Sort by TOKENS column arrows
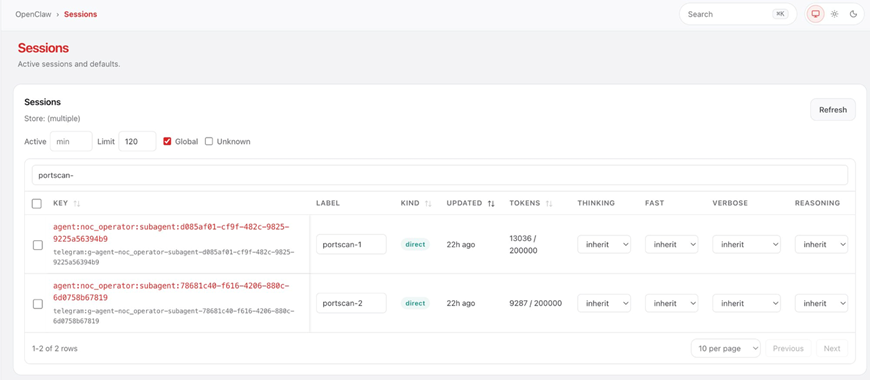 [549, 204]
